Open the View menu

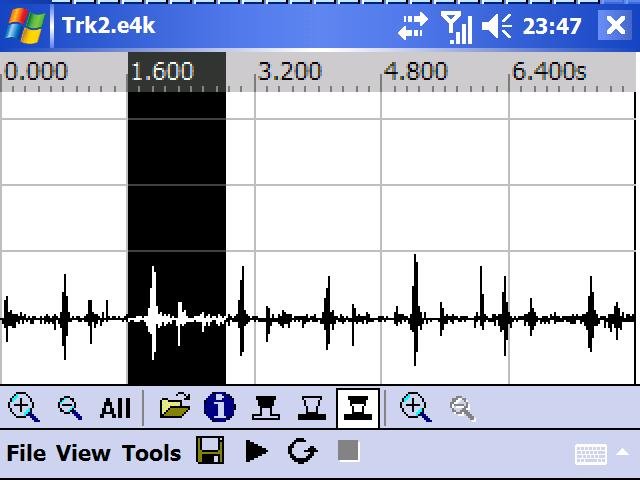(83, 453)
